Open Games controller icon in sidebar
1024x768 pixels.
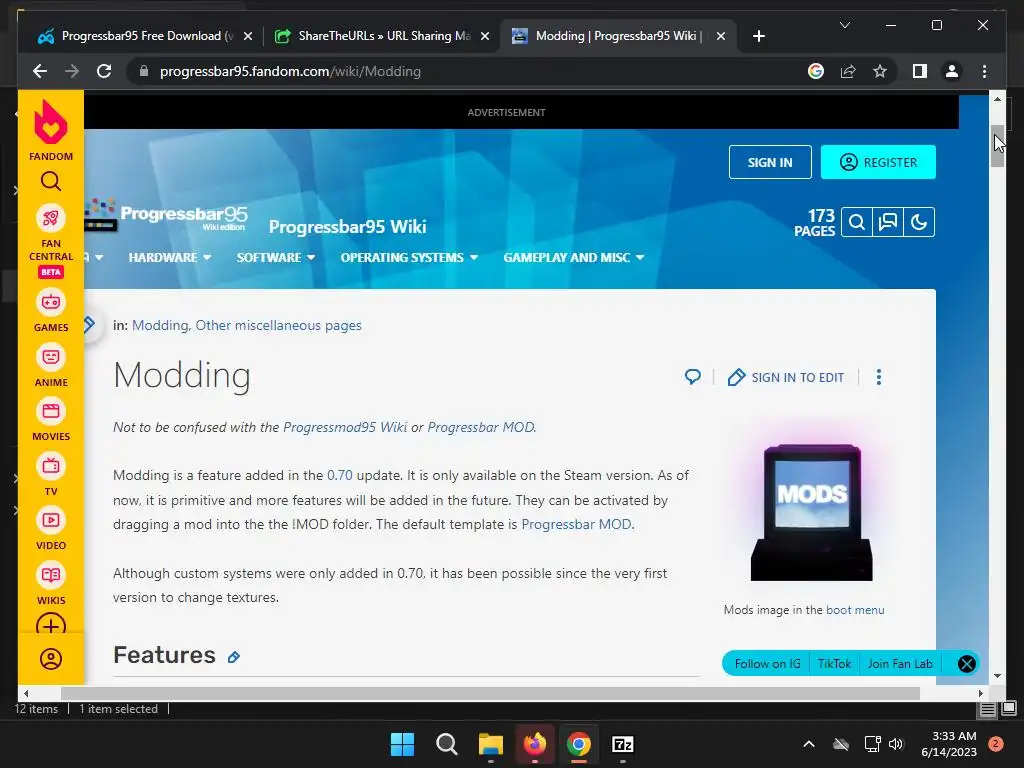[51, 302]
